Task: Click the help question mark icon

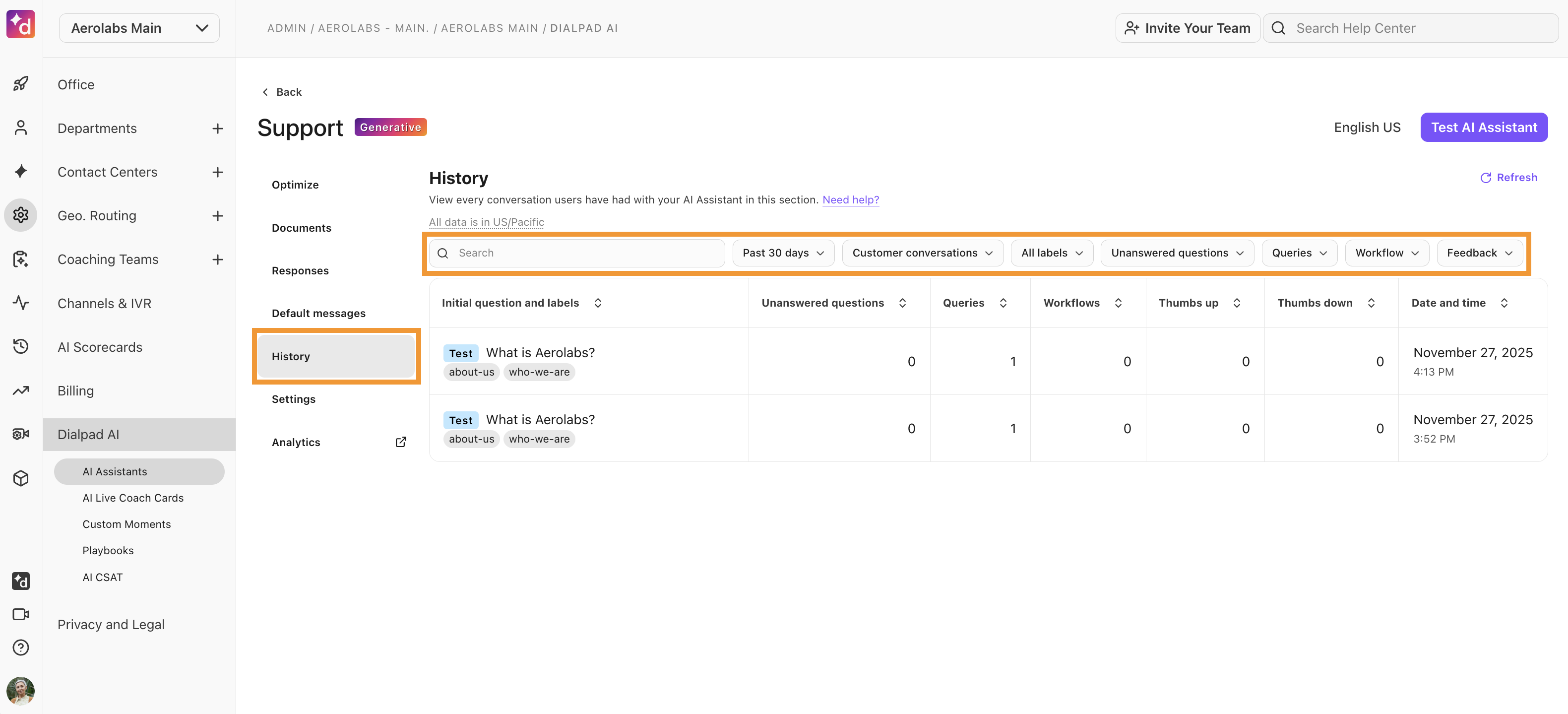Action: pos(21,648)
